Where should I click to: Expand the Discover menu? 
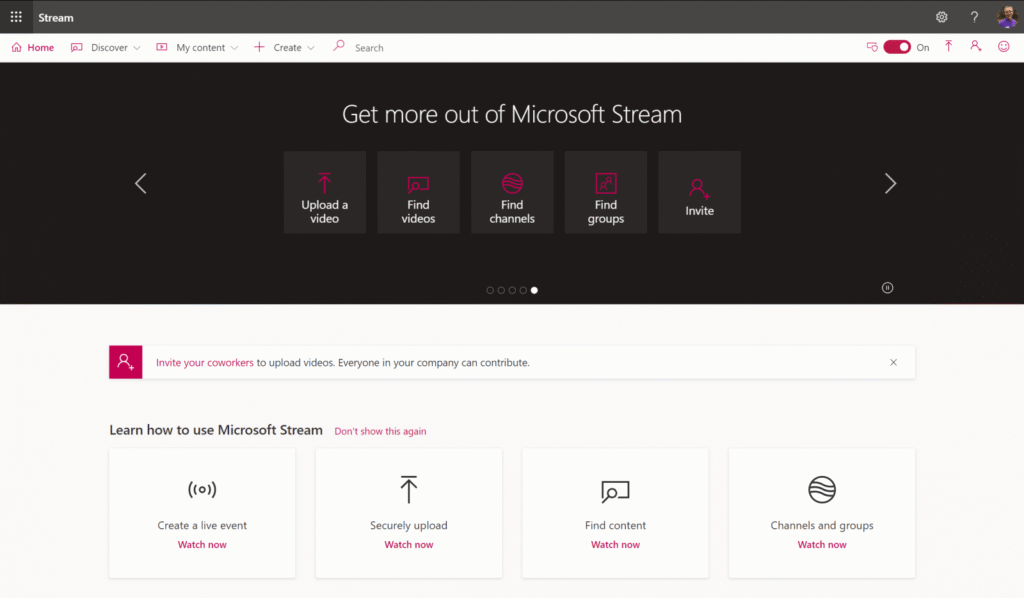click(x=105, y=48)
